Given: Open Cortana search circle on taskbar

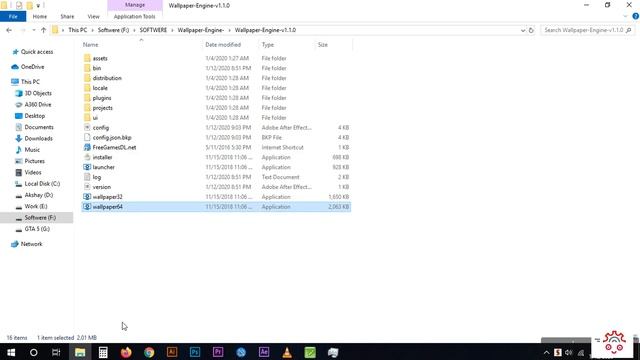Looking at the screenshot, I should pos(33,352).
